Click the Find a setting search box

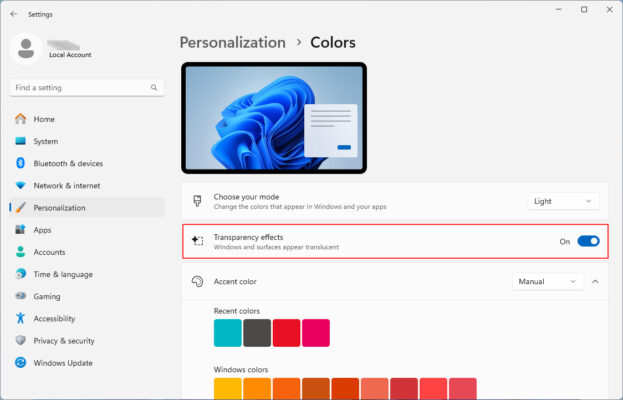tap(80, 88)
